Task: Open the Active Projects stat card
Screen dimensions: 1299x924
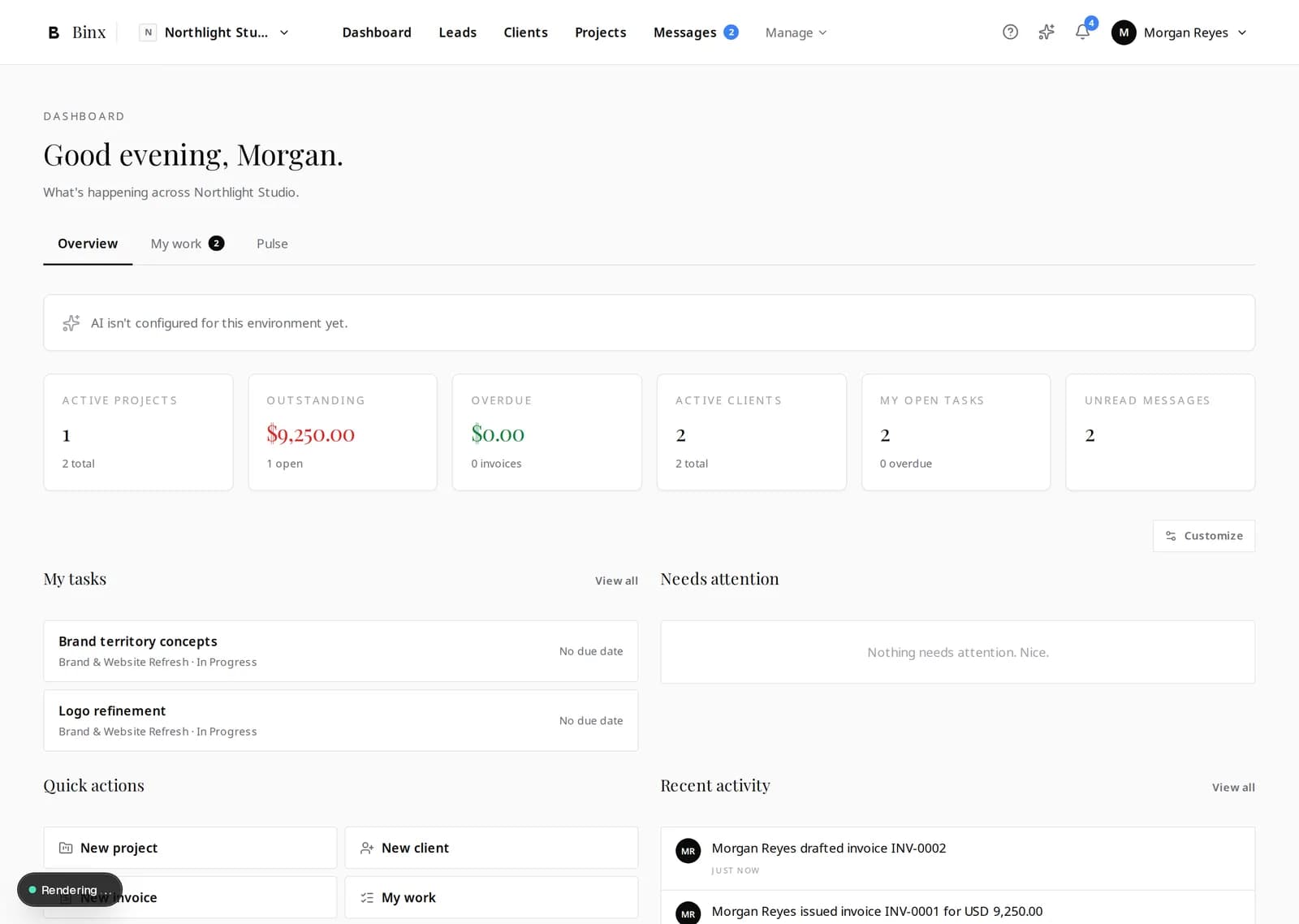Action: tap(138, 432)
